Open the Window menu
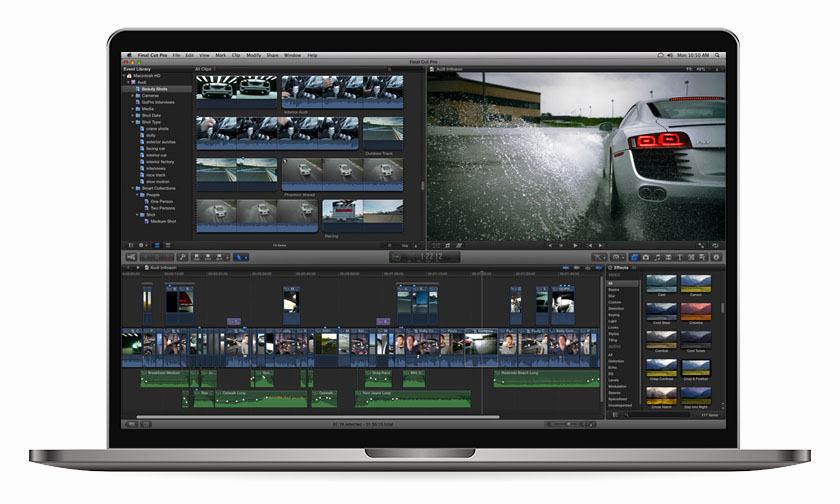 [x=292, y=55]
